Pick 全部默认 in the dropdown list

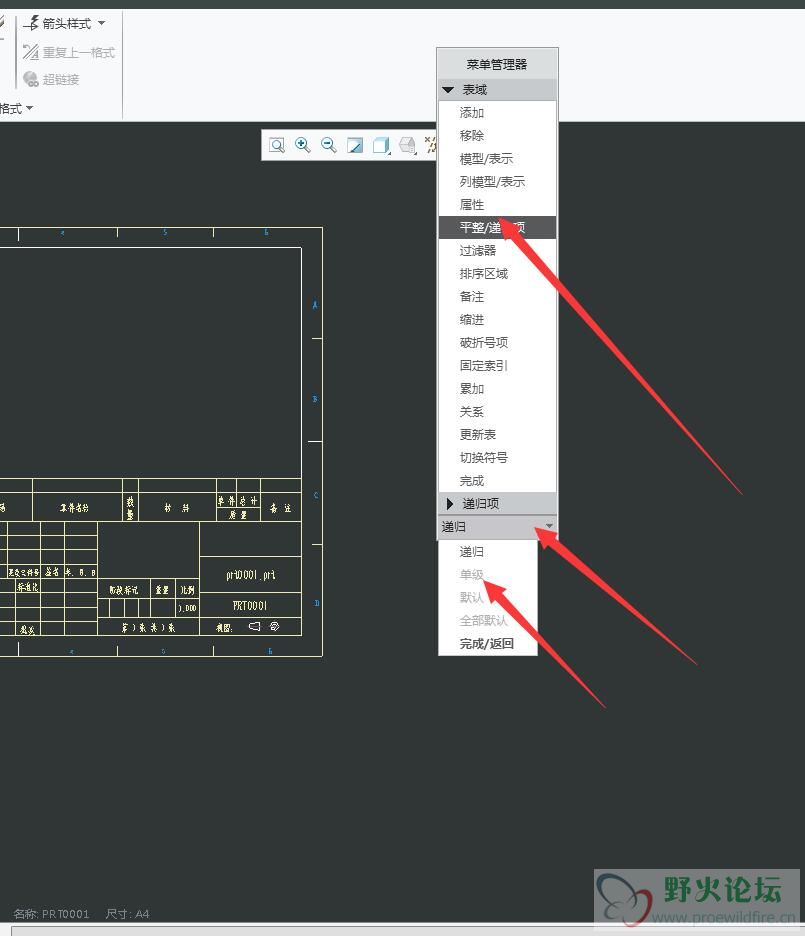tap(483, 621)
